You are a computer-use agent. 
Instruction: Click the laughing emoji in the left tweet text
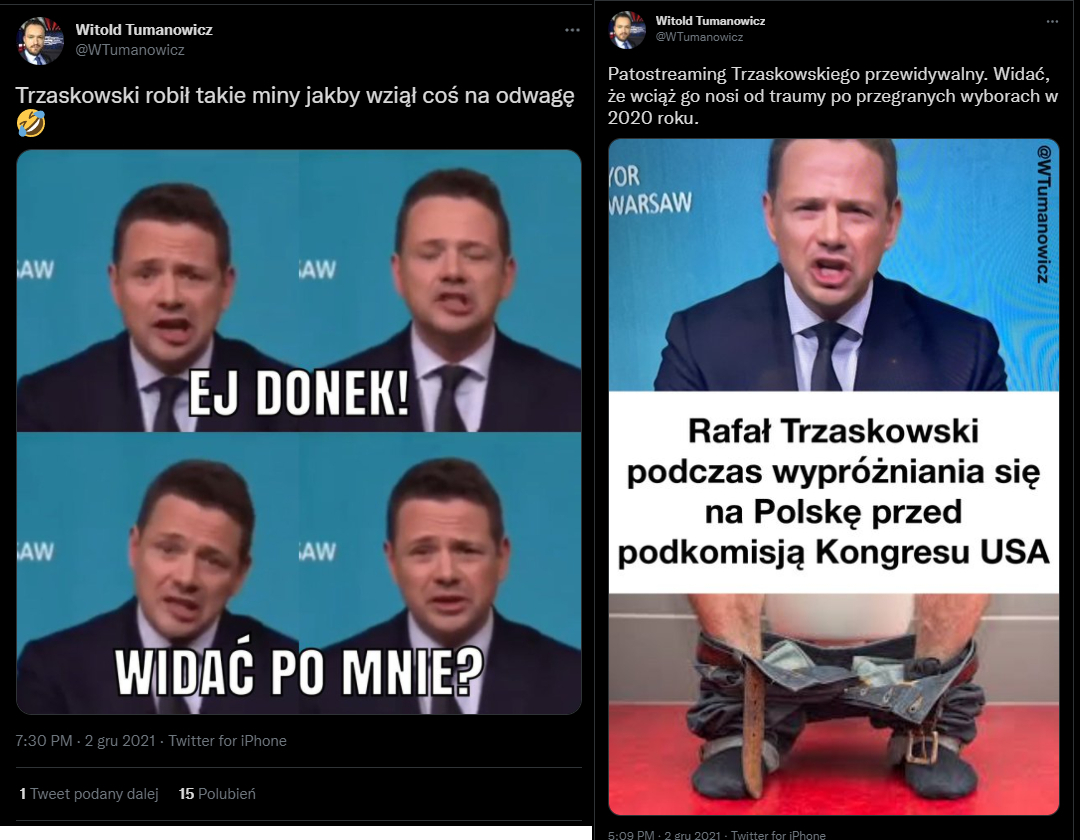30,123
